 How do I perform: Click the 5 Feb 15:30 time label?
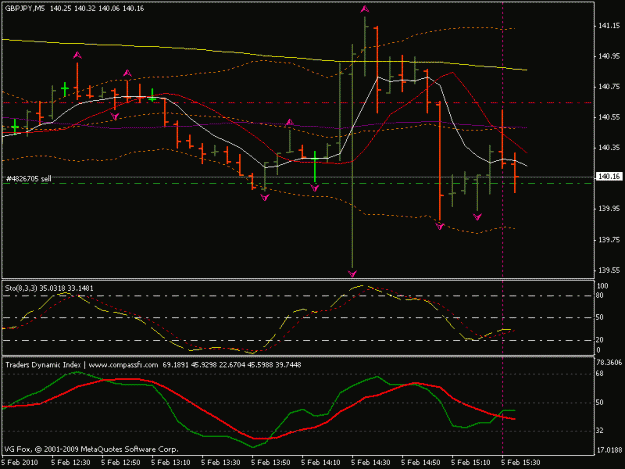(x=520, y=463)
